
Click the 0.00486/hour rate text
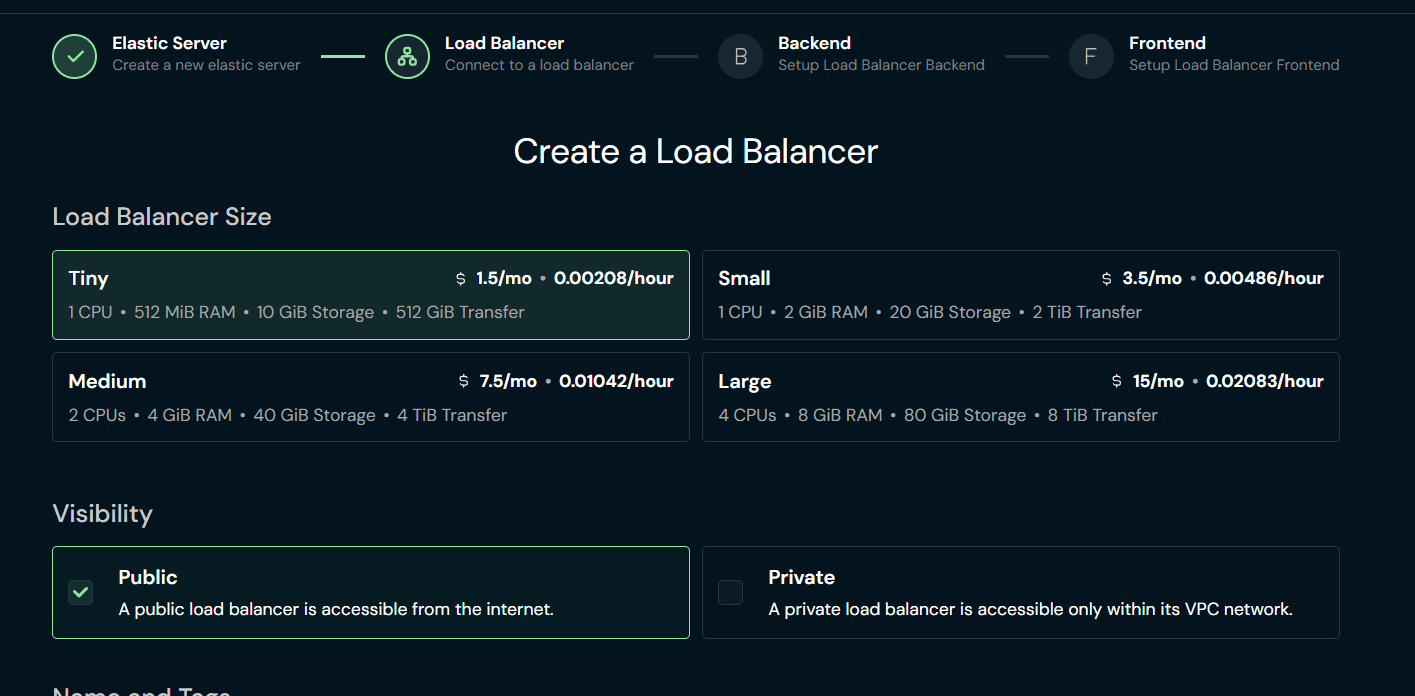coord(1264,278)
